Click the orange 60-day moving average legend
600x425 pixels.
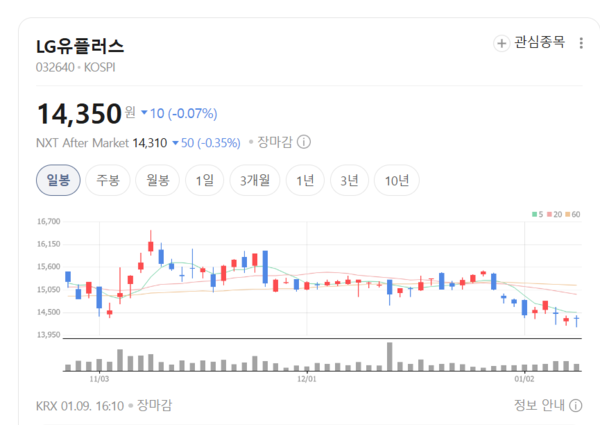573,214
